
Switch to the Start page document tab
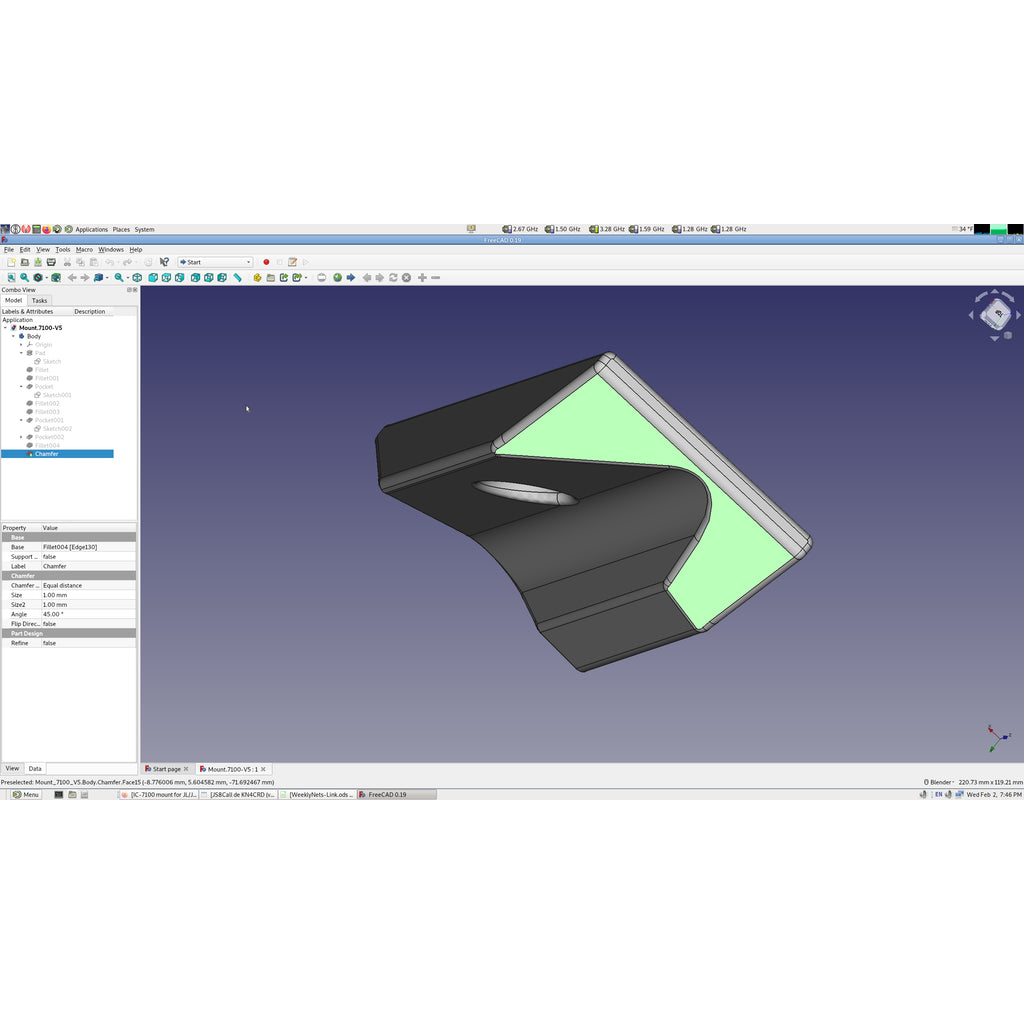[167, 769]
